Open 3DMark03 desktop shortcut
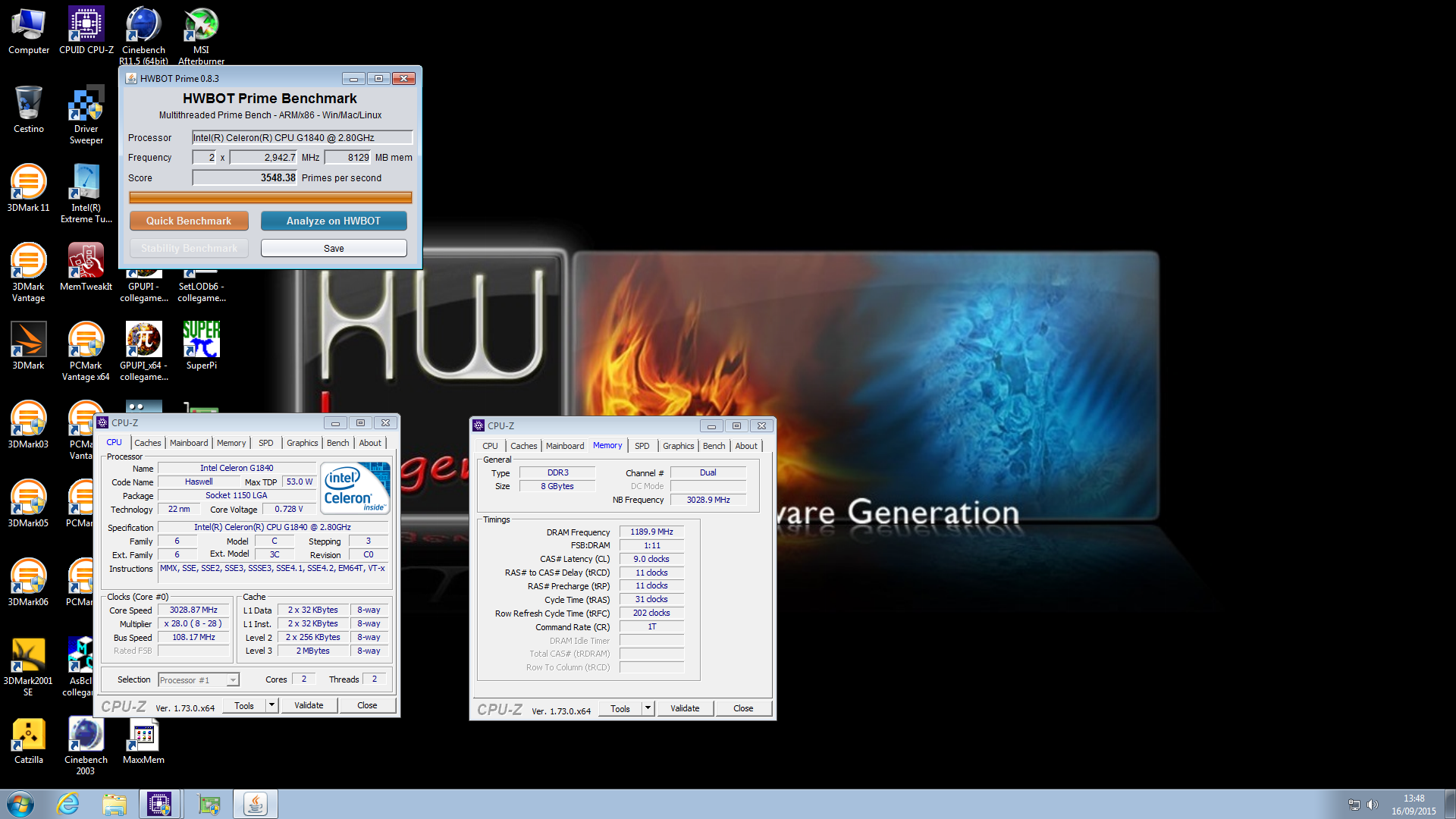The height and width of the screenshot is (819, 1456). click(29, 425)
